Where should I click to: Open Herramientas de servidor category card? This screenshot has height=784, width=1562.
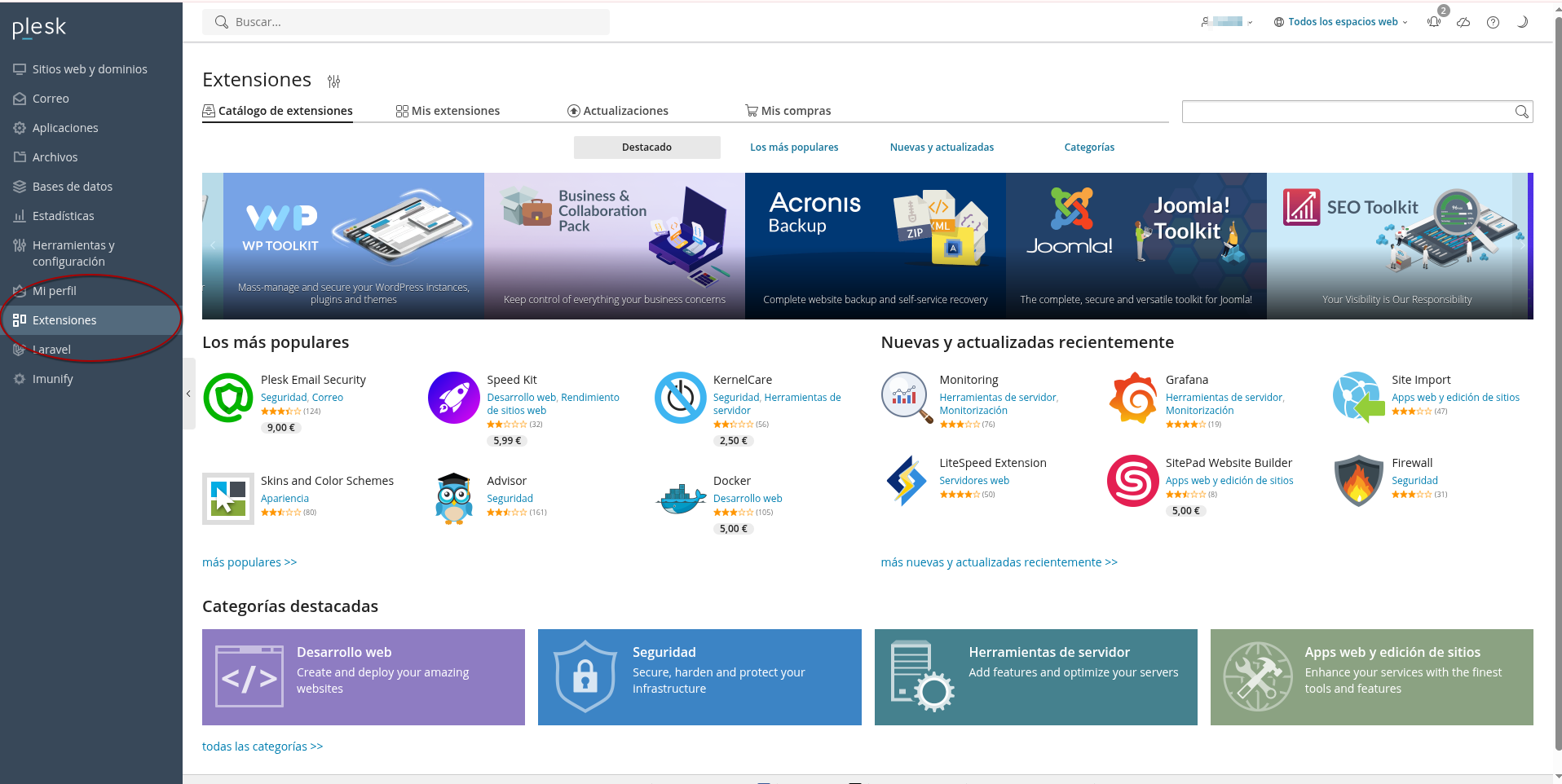1036,677
